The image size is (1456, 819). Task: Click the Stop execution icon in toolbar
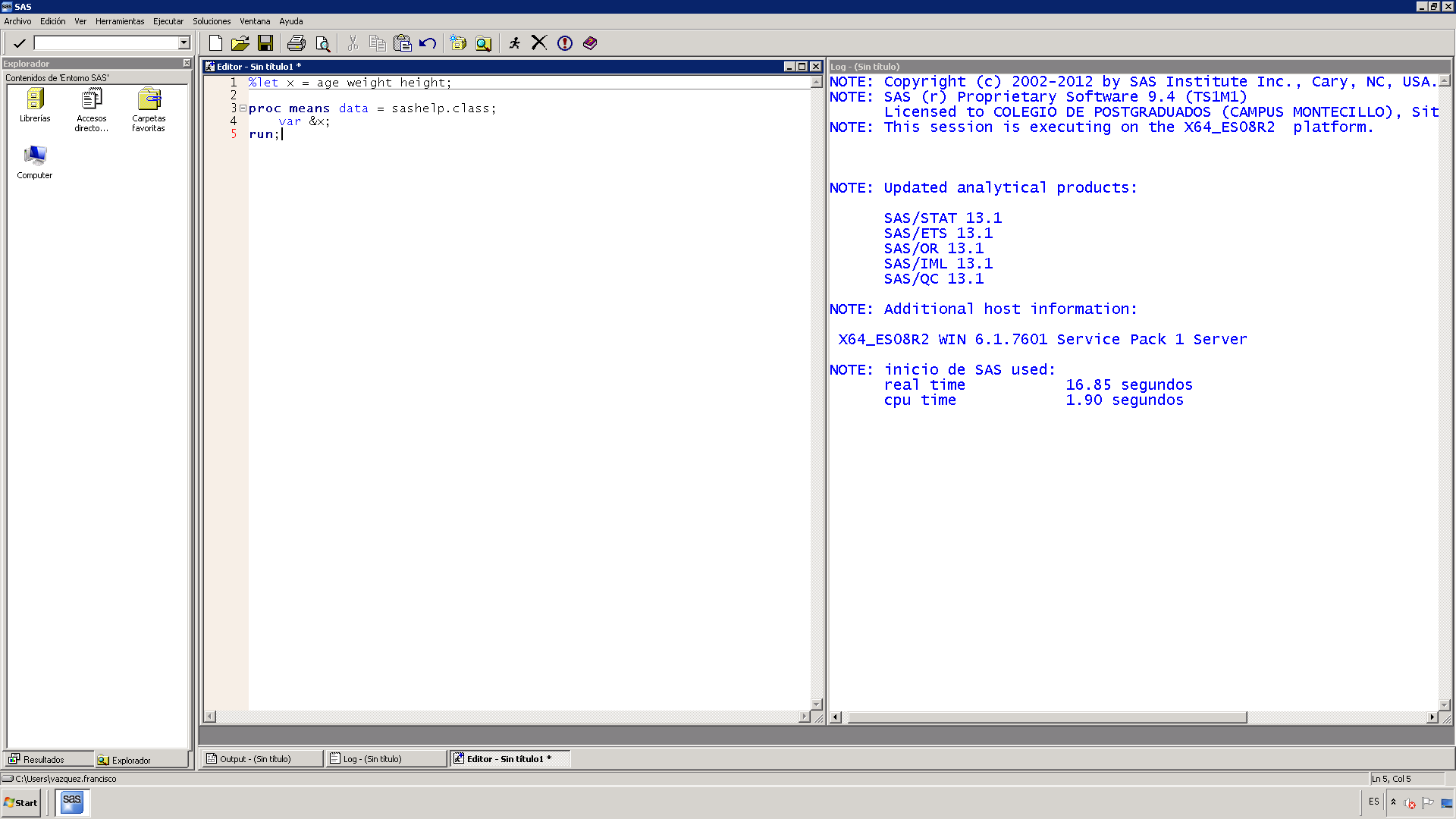(538, 43)
